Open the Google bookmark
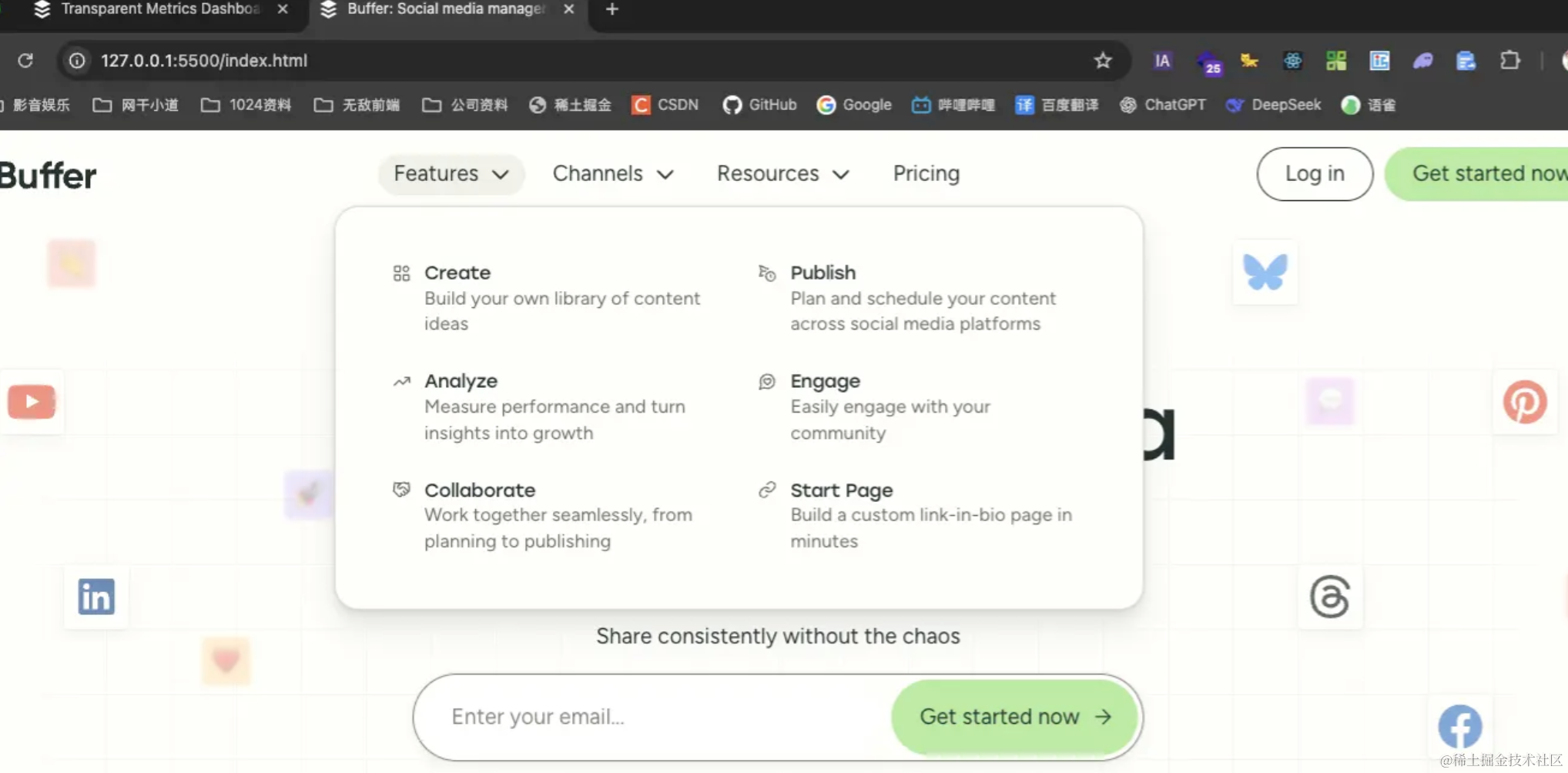Viewport: 1568px width, 773px height. tap(854, 105)
